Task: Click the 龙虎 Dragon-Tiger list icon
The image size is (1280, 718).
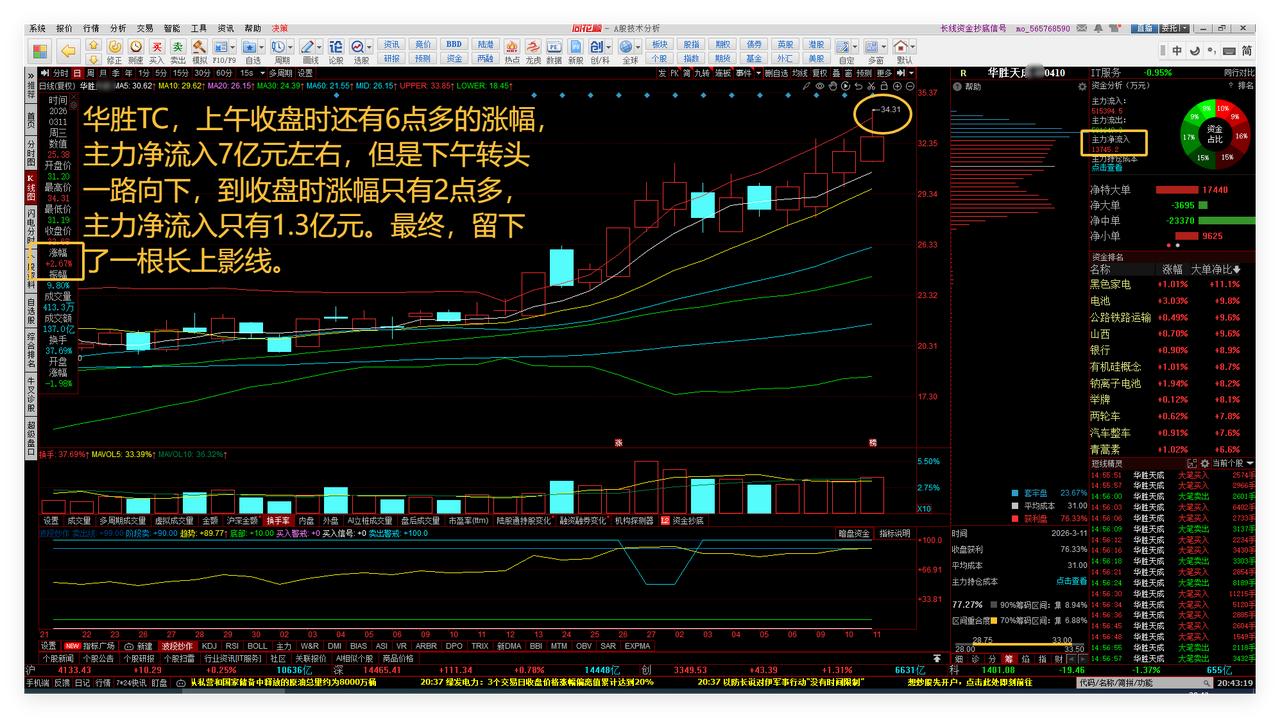Action: [532, 45]
